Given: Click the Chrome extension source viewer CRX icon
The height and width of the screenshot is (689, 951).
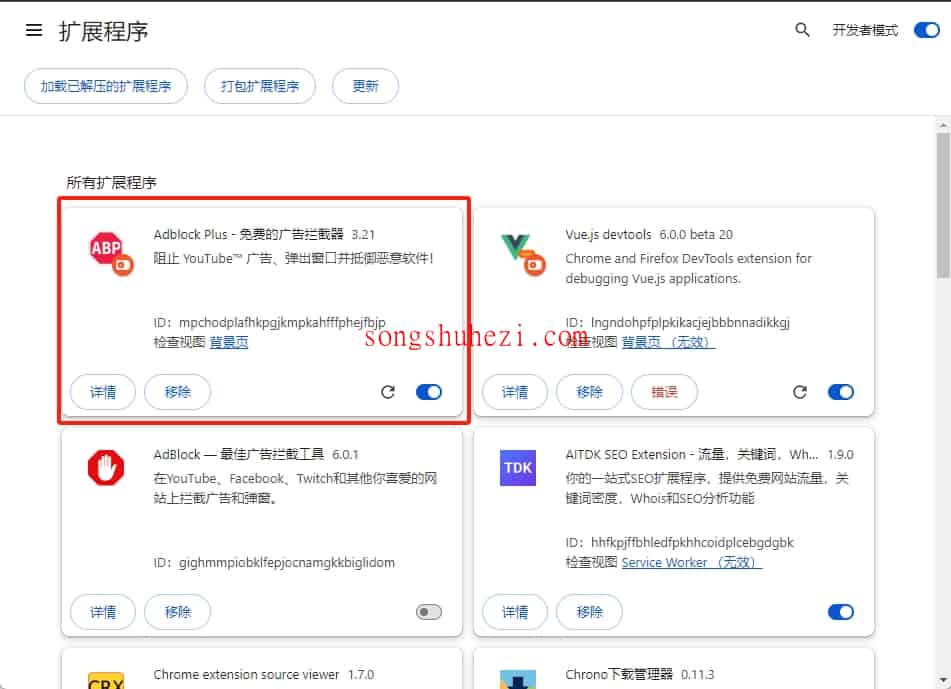Looking at the screenshot, I should point(106,681).
